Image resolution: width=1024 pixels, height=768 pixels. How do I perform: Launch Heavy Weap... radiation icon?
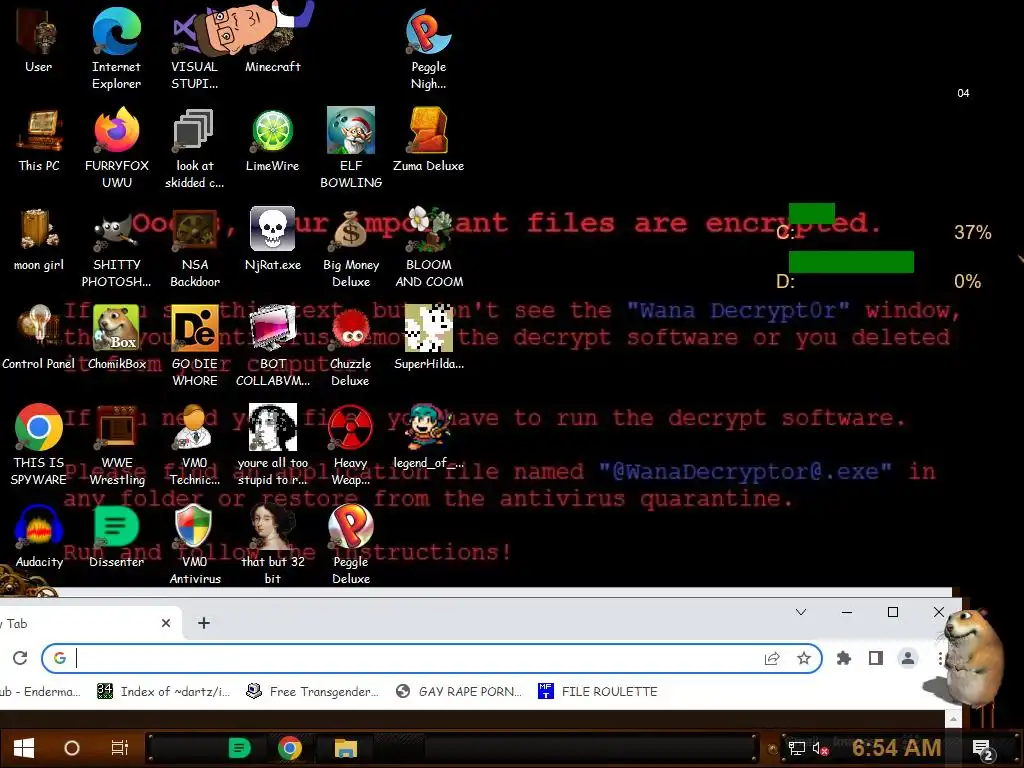coord(351,445)
